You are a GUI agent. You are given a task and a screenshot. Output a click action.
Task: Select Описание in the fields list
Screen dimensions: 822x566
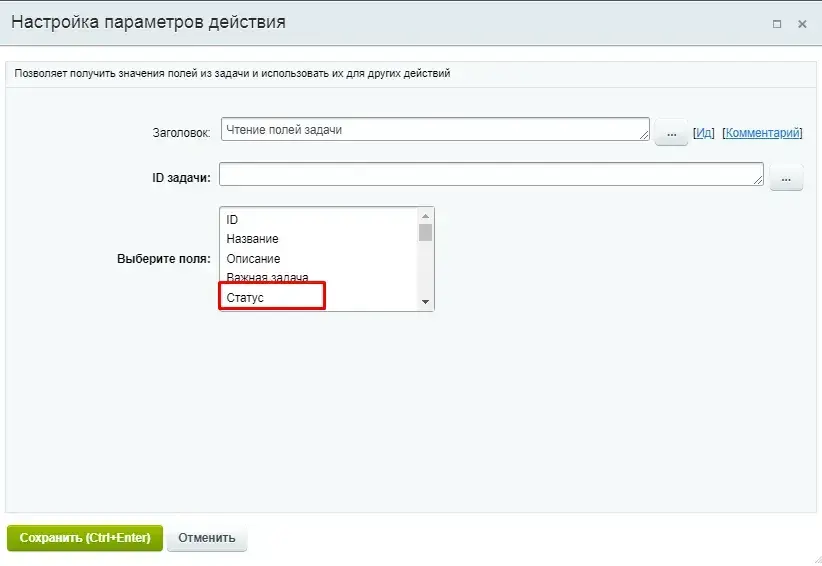[x=319, y=259]
